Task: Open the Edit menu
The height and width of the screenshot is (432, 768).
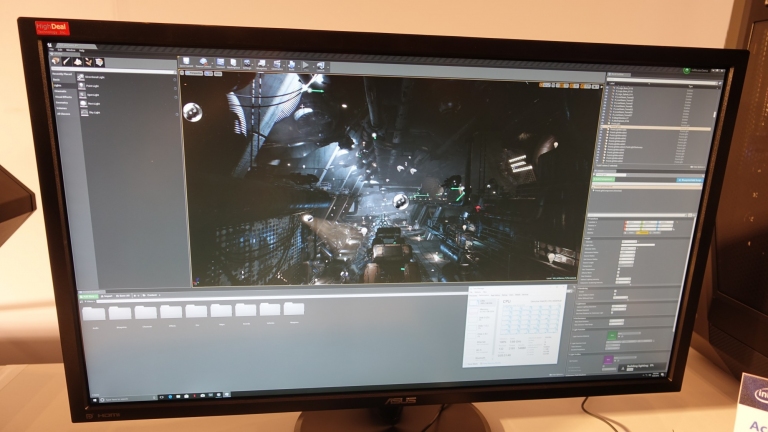Action: coord(59,50)
